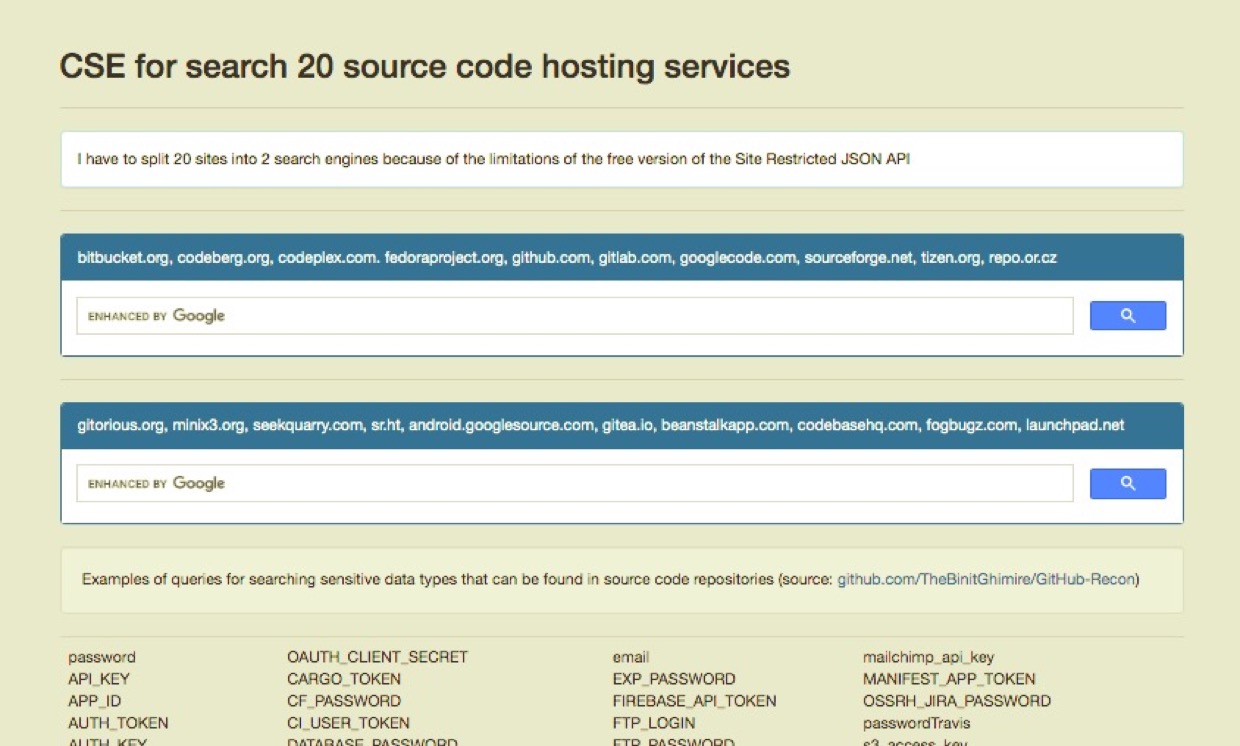
Task: Select the CI_USER_TOKEN query example
Action: (348, 723)
